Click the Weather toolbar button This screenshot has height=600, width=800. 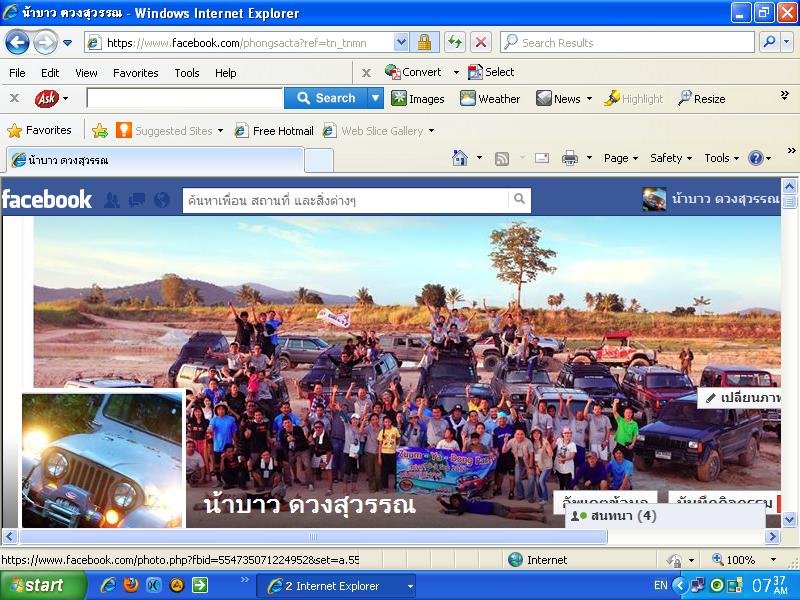[x=490, y=99]
